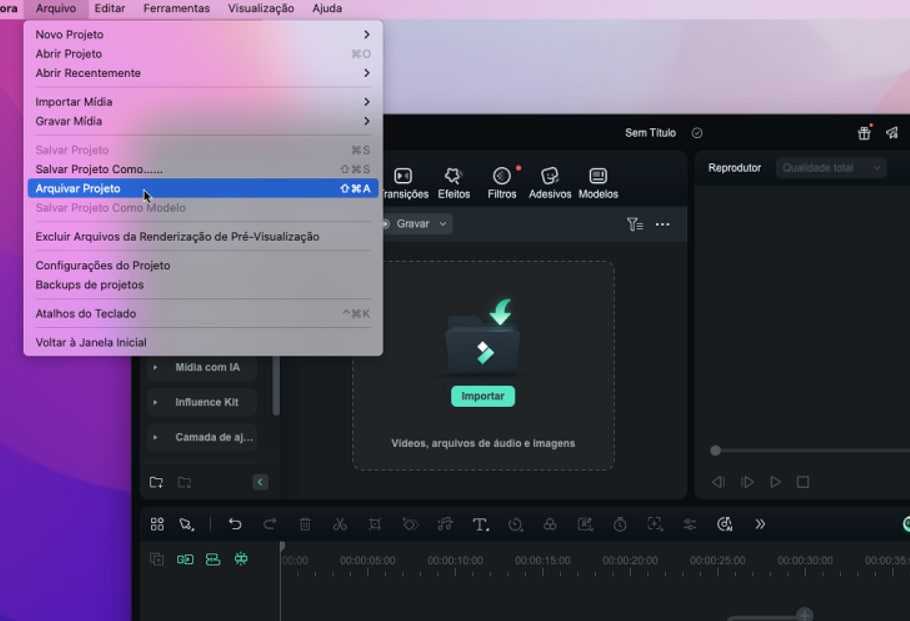The height and width of the screenshot is (621, 910).
Task: Open the Adesivos tab
Action: tap(550, 183)
